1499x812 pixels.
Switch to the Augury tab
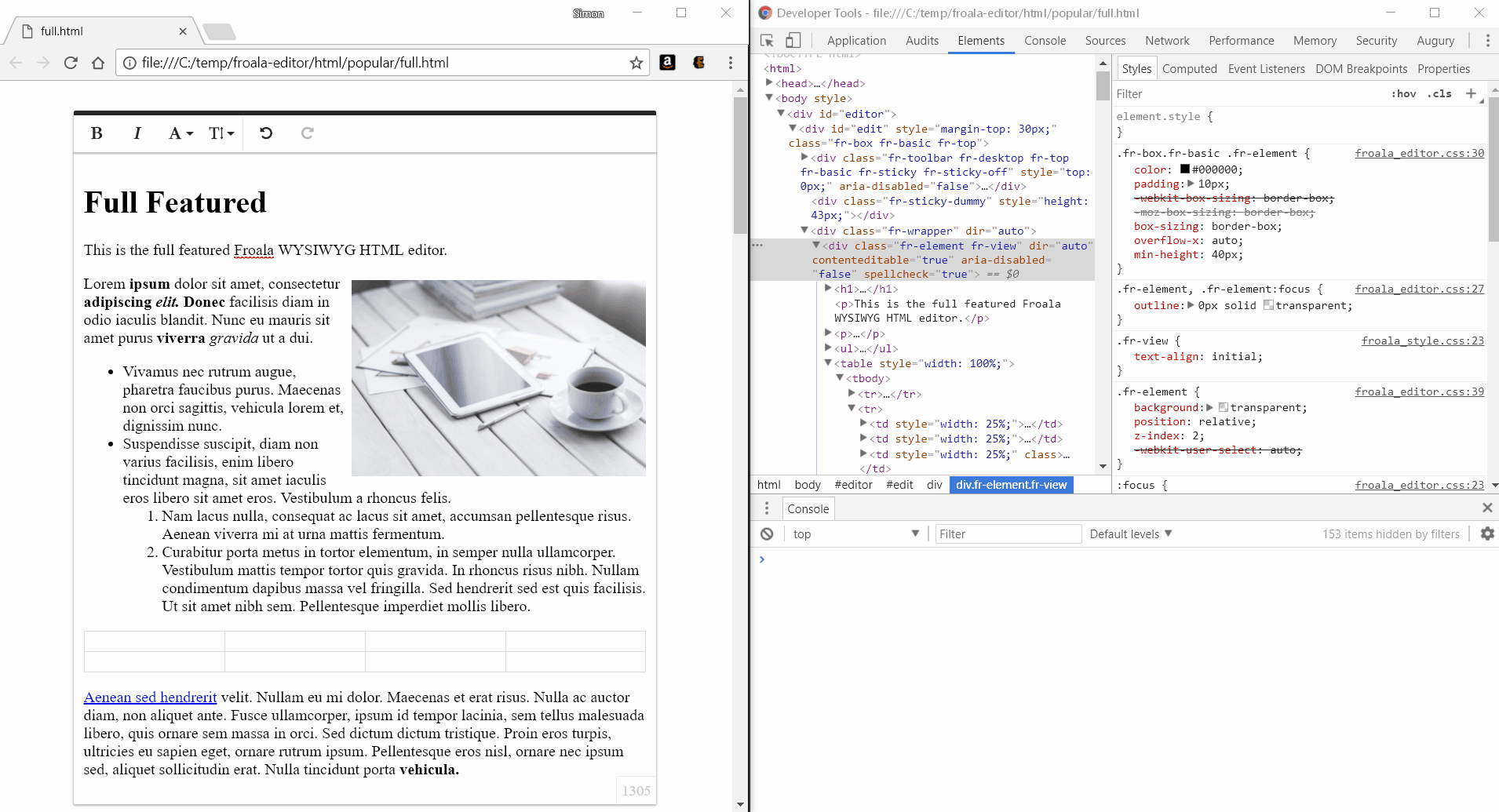click(x=1435, y=41)
